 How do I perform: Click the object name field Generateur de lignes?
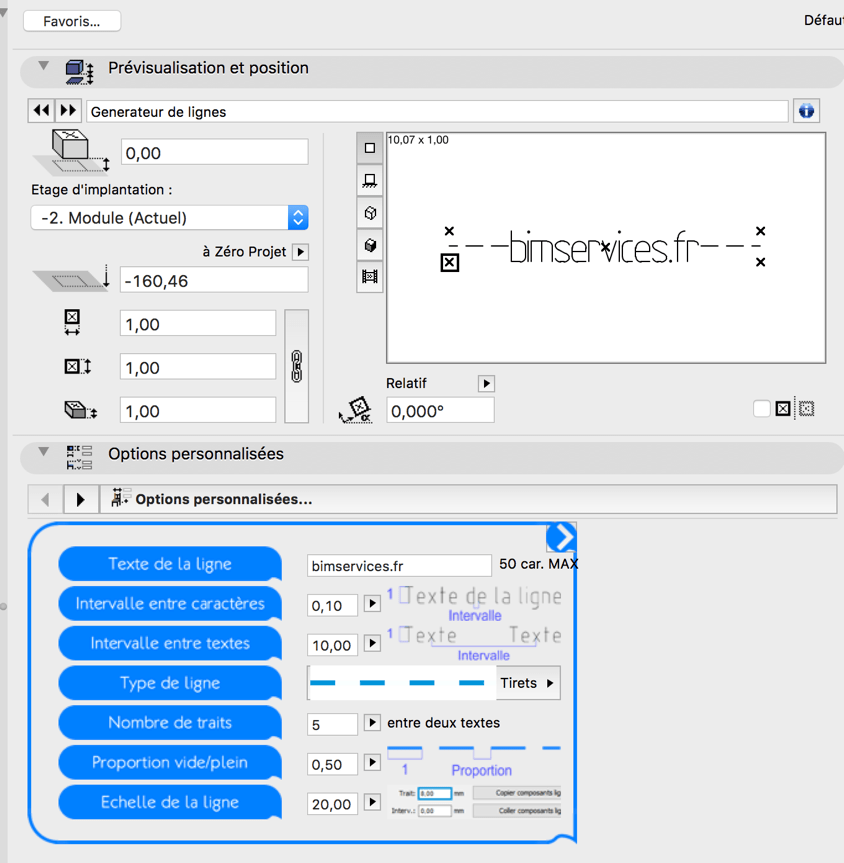[x=437, y=112]
